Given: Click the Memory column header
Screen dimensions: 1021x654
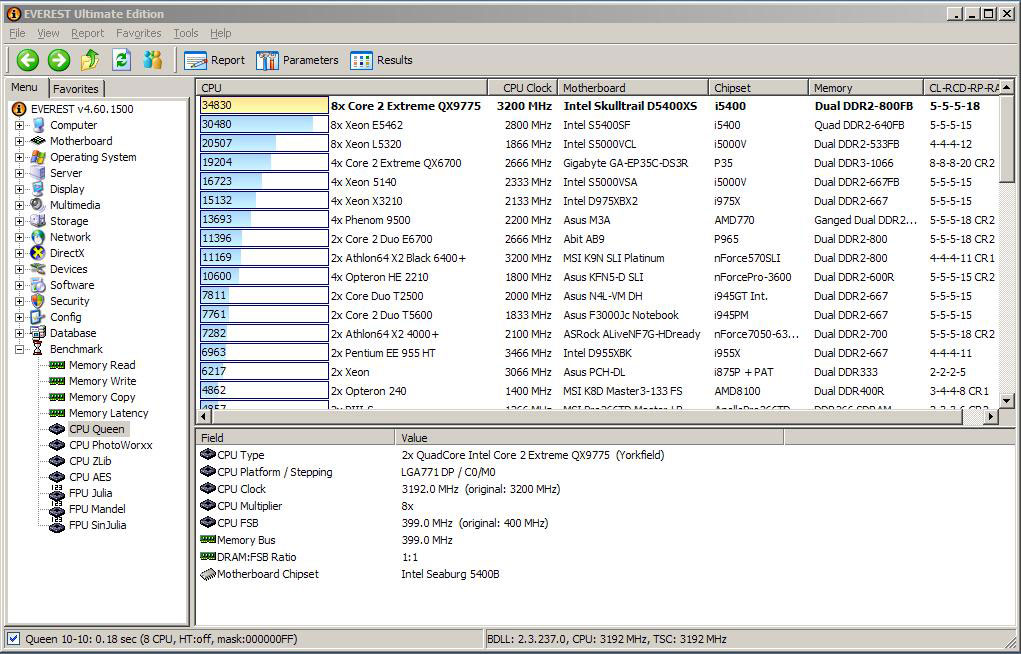Looking at the screenshot, I should click(866, 88).
